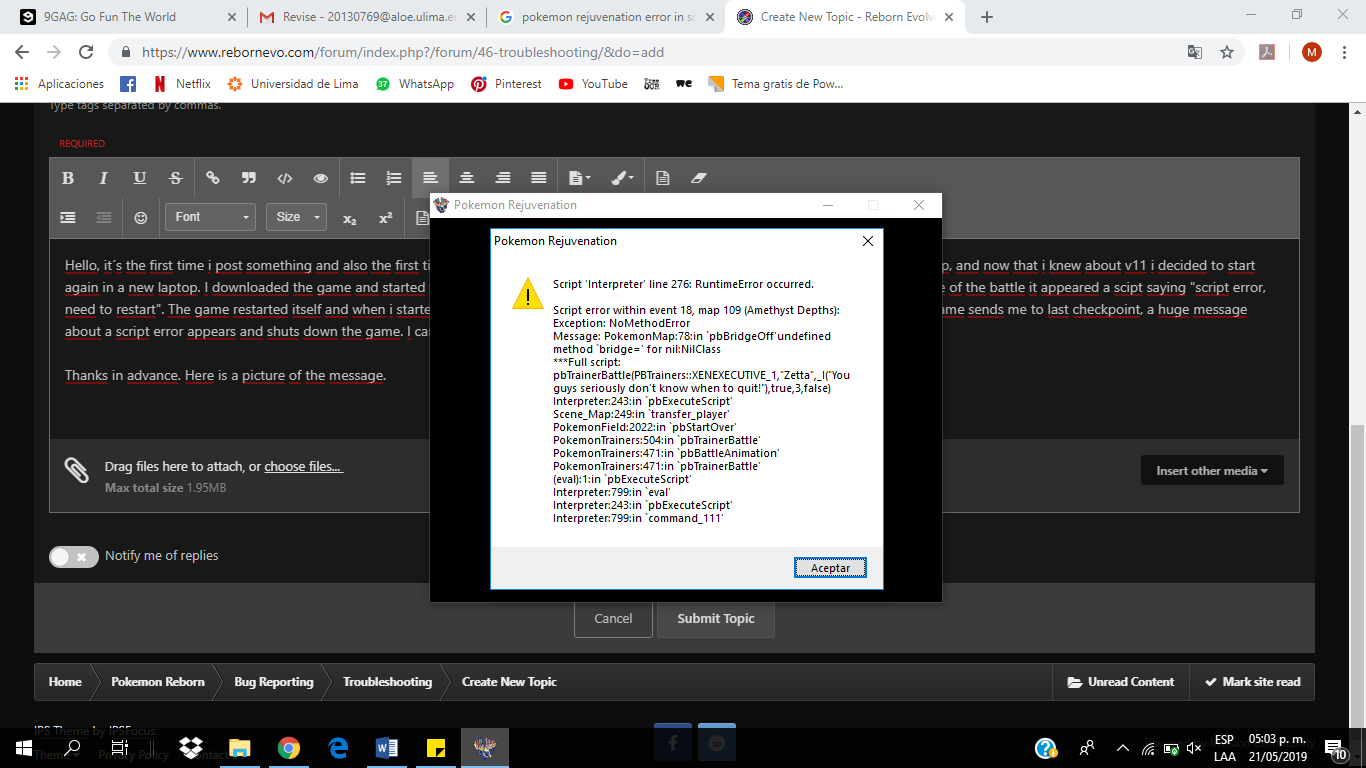
Task: Toggle underline formatting in the editor
Action: (x=139, y=178)
